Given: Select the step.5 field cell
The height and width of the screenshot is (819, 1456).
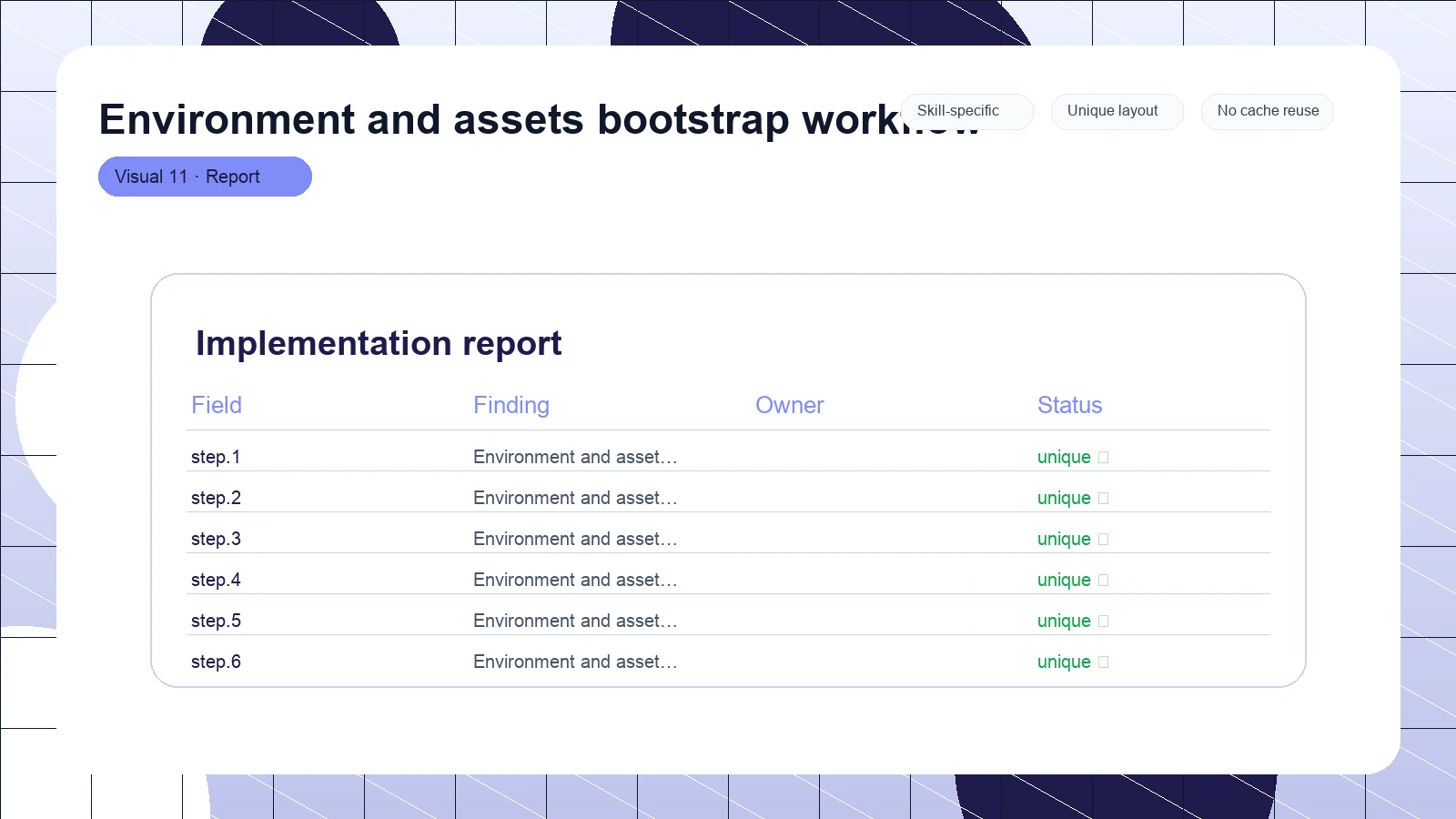Looking at the screenshot, I should click(216, 621).
